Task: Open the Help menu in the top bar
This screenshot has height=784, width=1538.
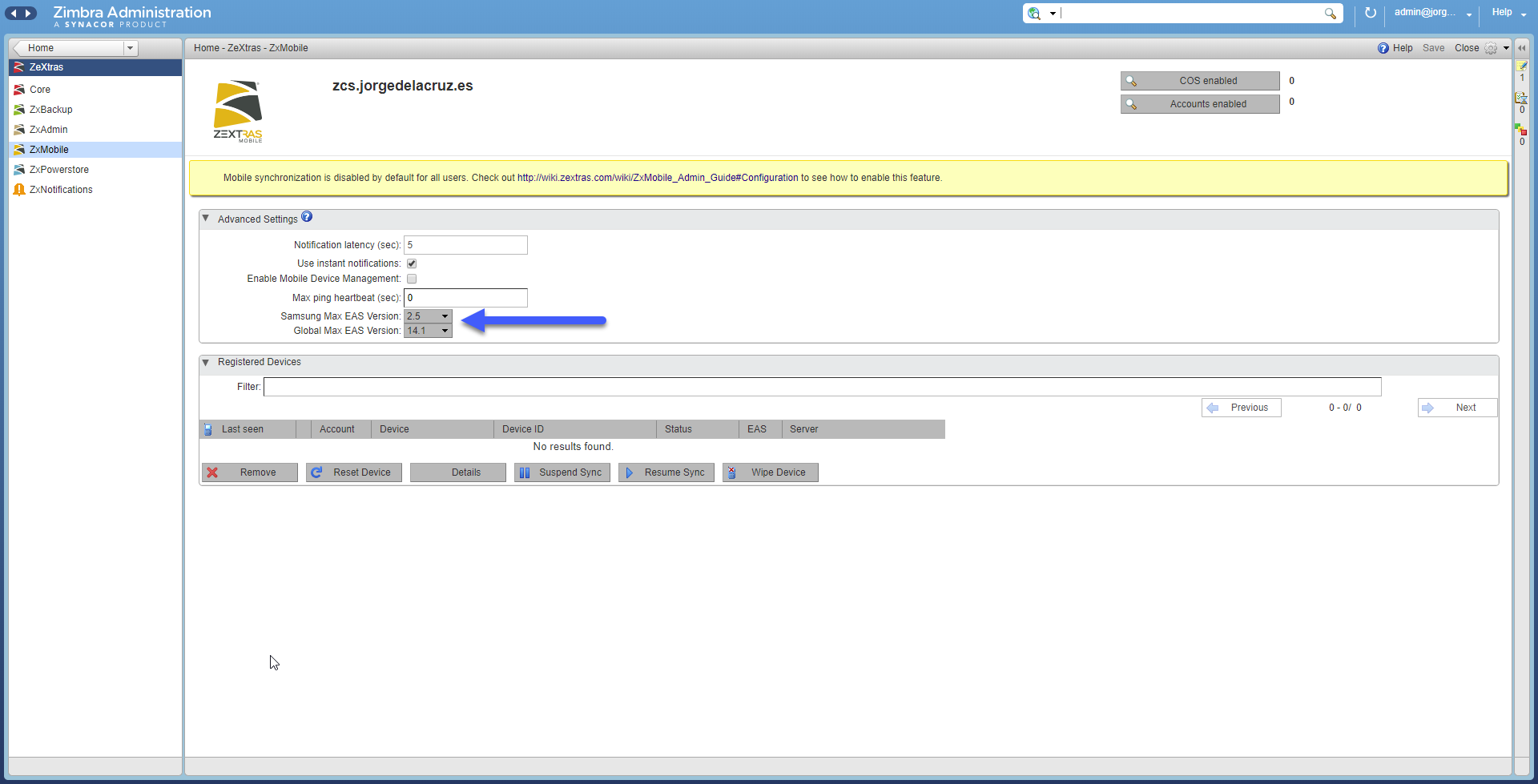Action: click(1509, 13)
